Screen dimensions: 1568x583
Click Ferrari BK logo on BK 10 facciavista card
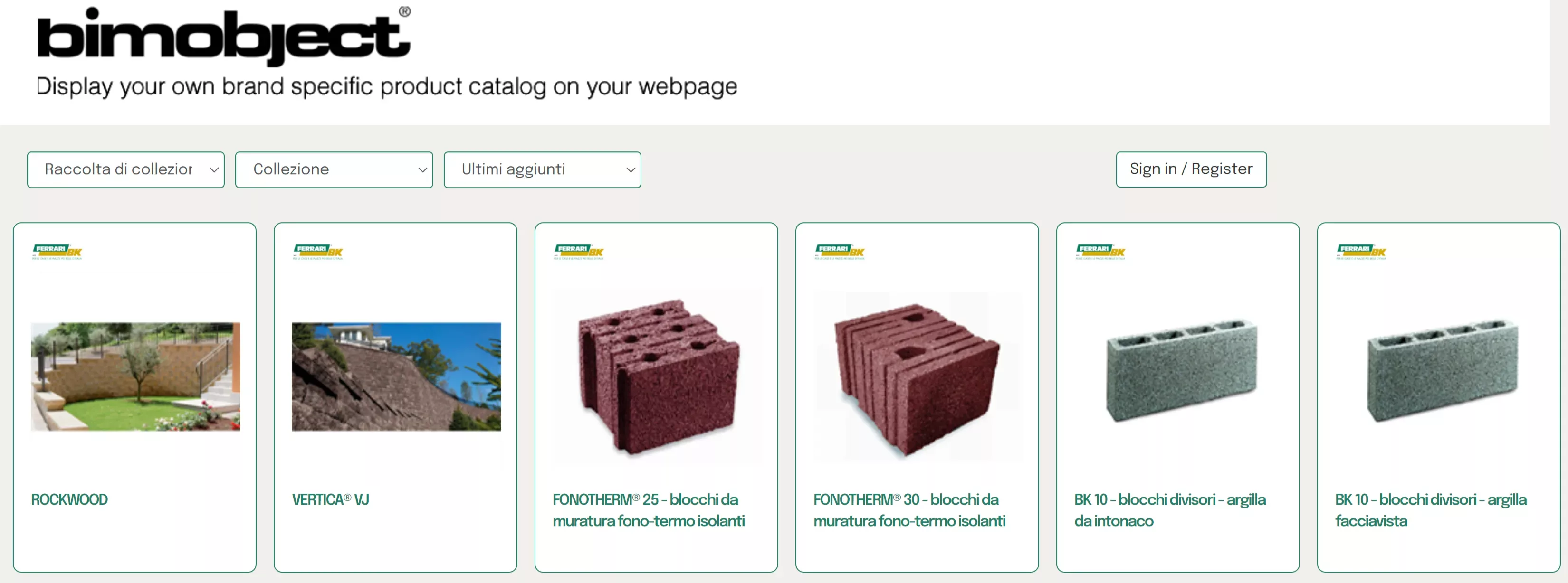(x=1361, y=252)
